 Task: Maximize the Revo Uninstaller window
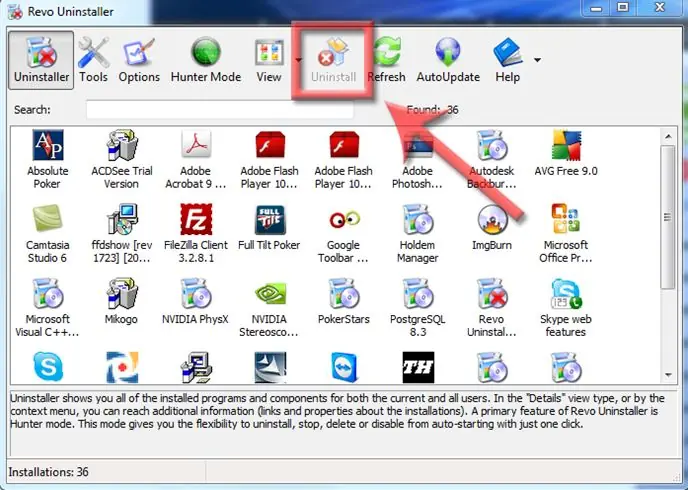click(623, 7)
